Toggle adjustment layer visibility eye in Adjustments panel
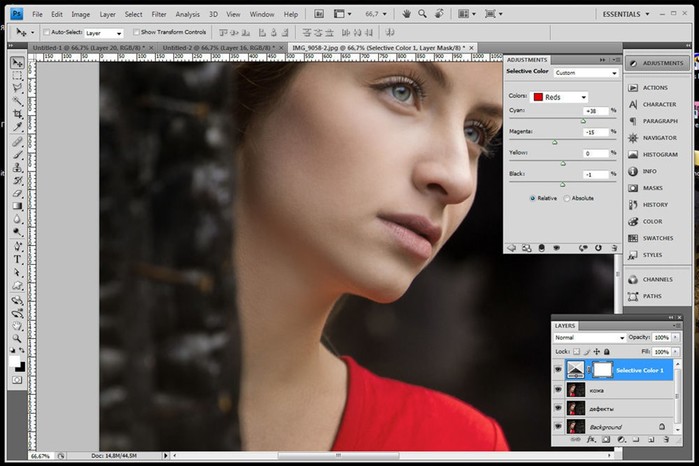The image size is (699, 466). coord(556,248)
